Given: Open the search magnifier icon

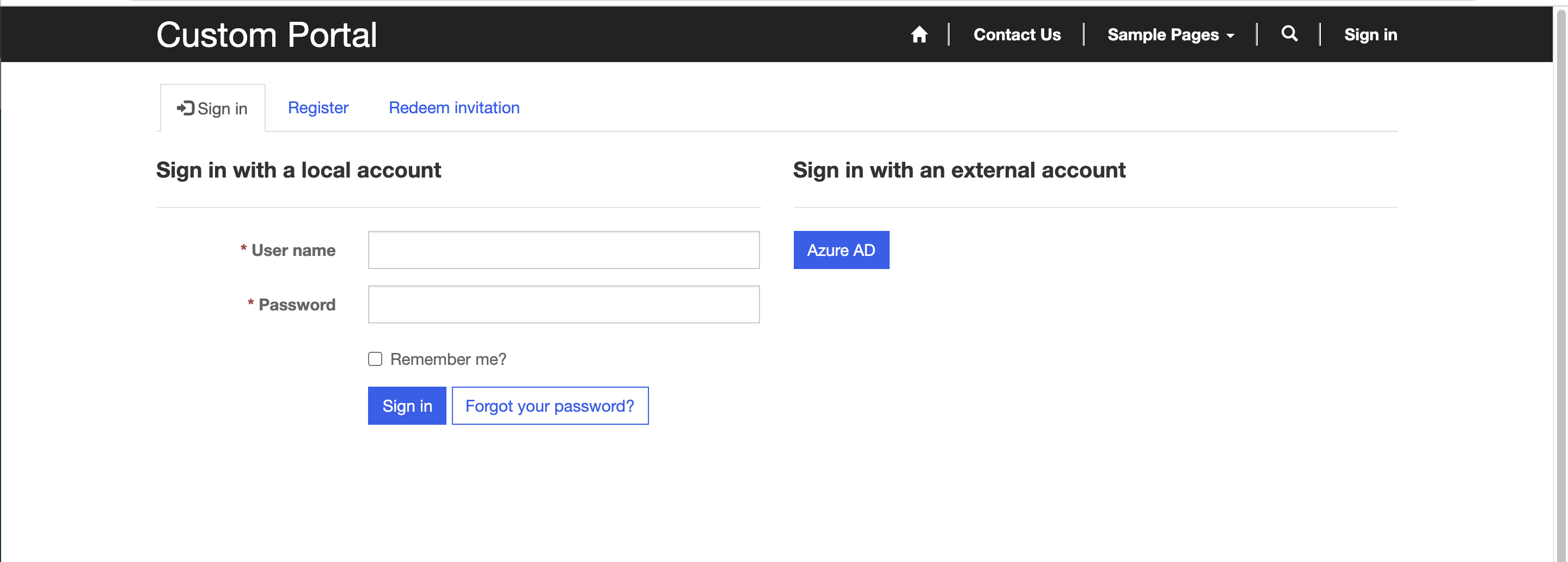Looking at the screenshot, I should pyautogui.click(x=1289, y=33).
